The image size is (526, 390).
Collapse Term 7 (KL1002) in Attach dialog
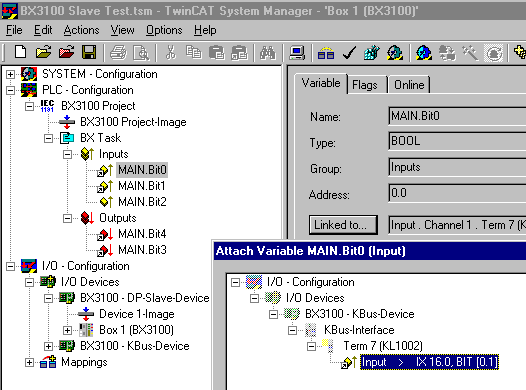pos(312,346)
